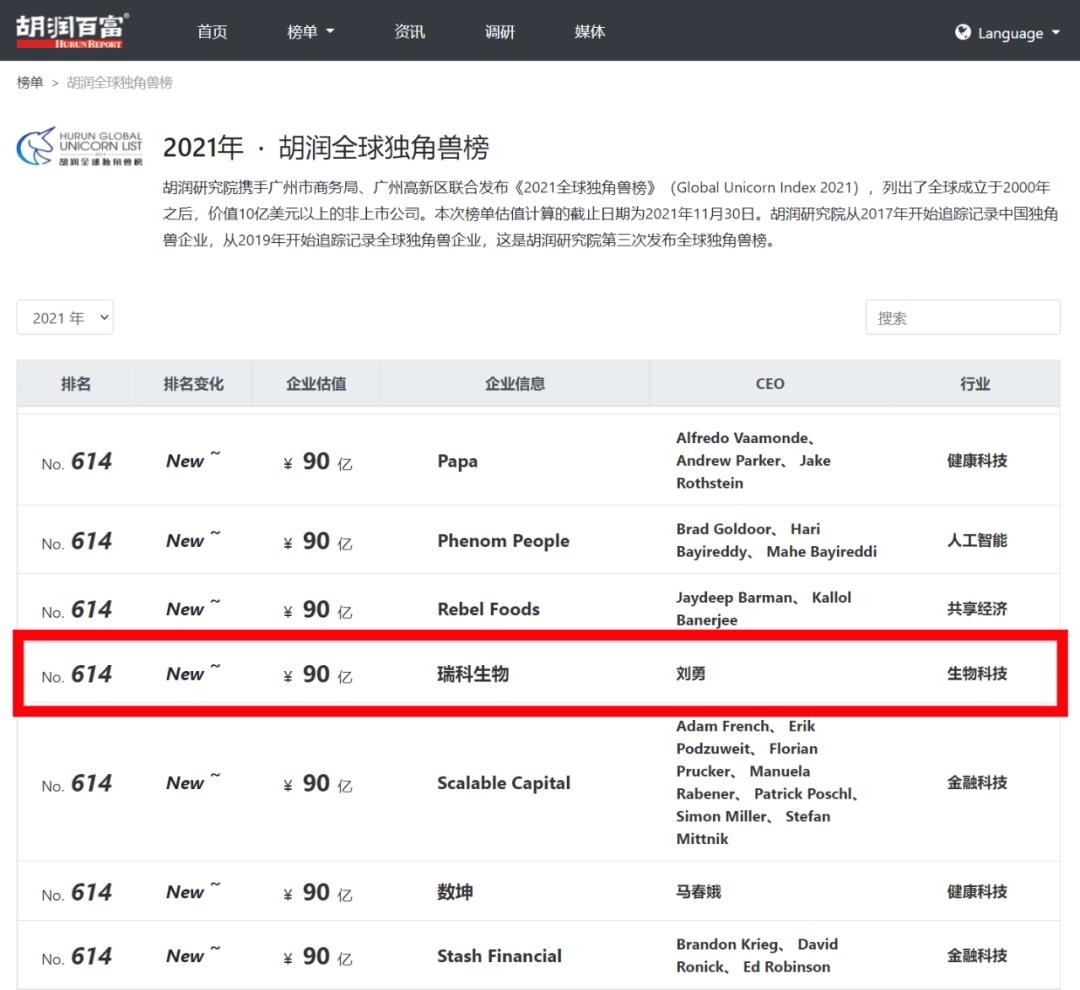Open the 2021 年 year selector

point(65,318)
